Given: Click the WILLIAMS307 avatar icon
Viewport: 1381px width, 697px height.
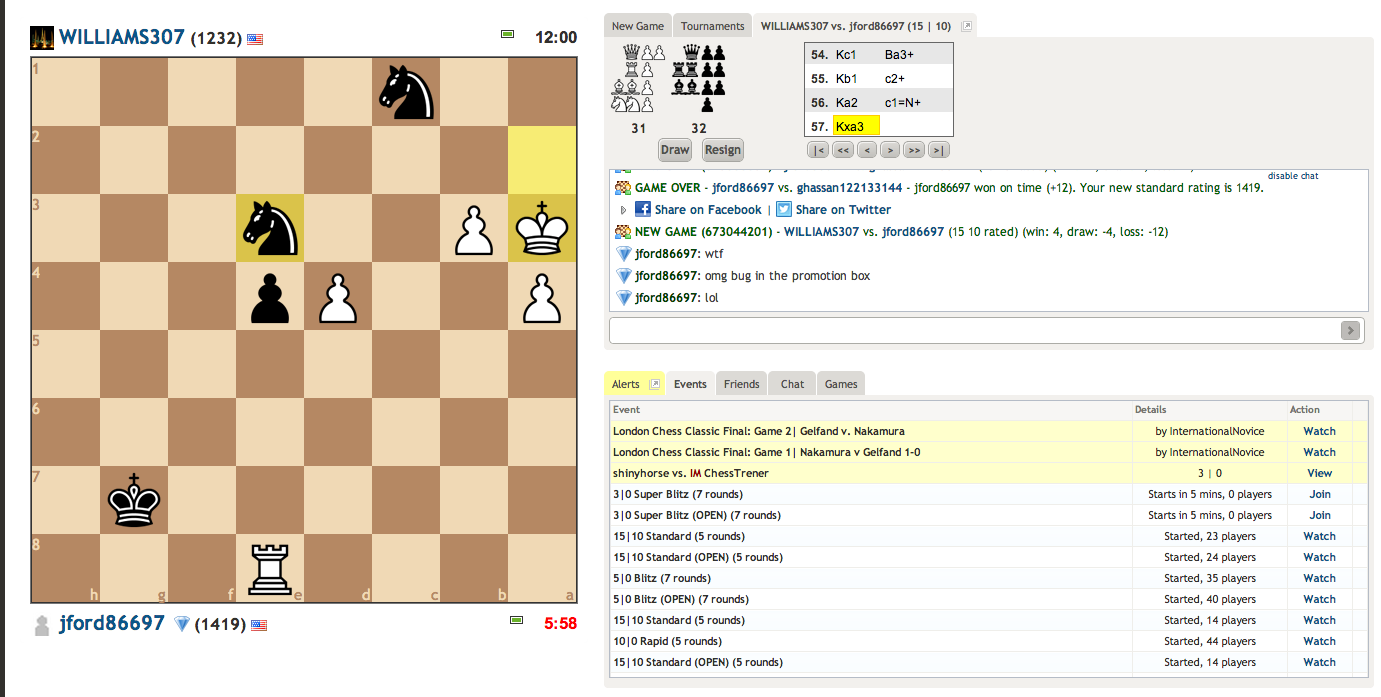Looking at the screenshot, I should [x=42, y=38].
